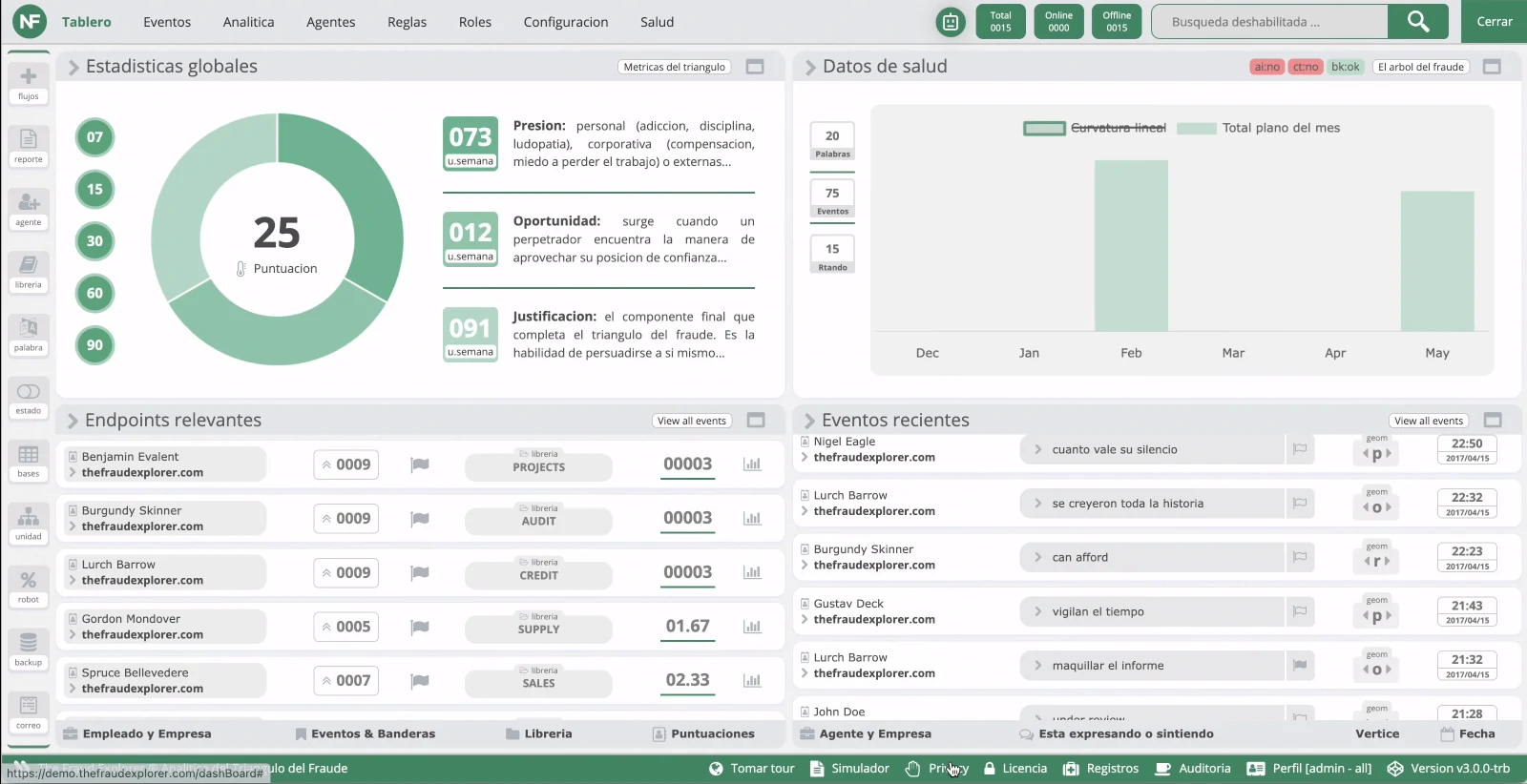Go to the Configuracion menu

coord(565,22)
